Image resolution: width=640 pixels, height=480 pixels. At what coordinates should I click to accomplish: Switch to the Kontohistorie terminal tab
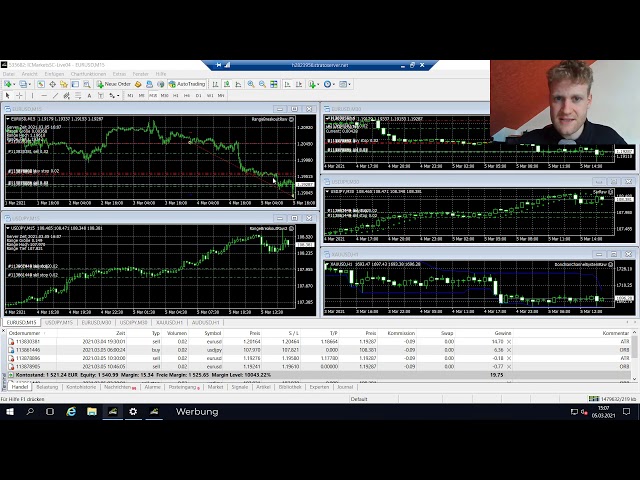tap(80, 385)
